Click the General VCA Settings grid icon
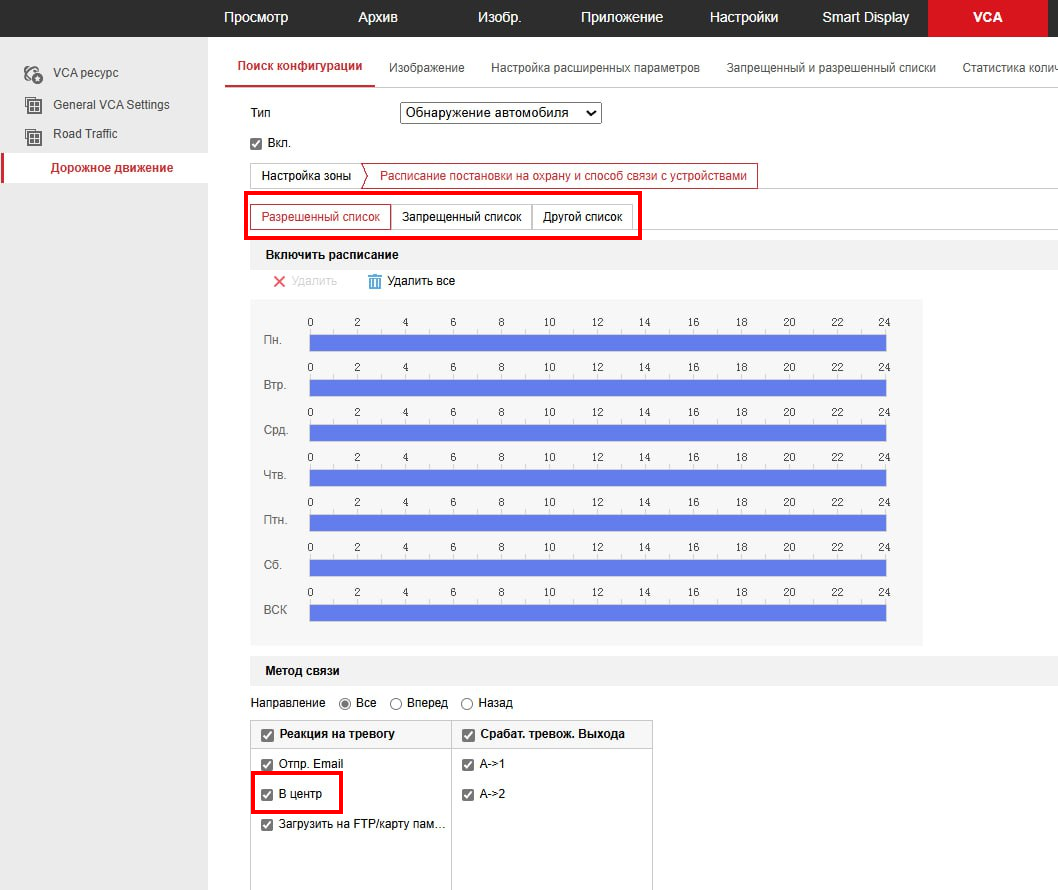Image resolution: width=1058 pixels, height=890 pixels. tap(33, 105)
